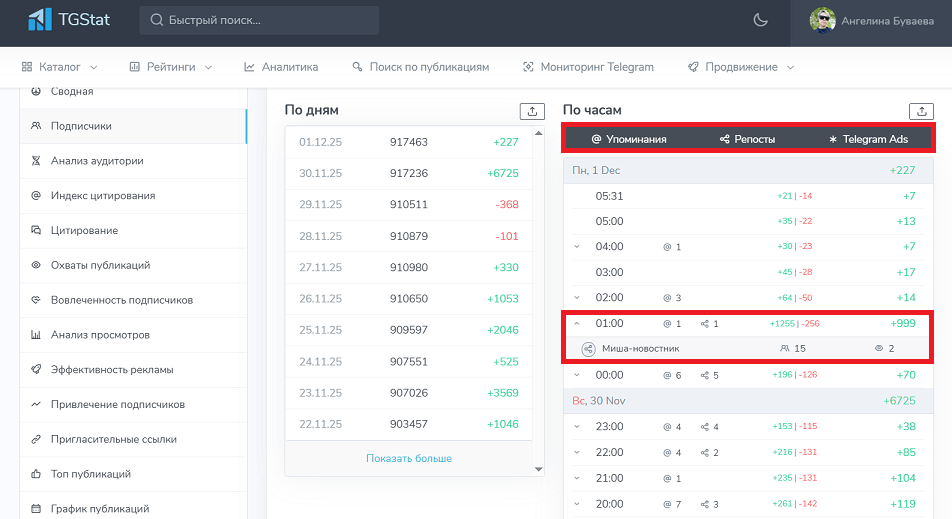The image size is (952, 519).
Task: Toggle dark mode moon icon
Action: coord(760,20)
